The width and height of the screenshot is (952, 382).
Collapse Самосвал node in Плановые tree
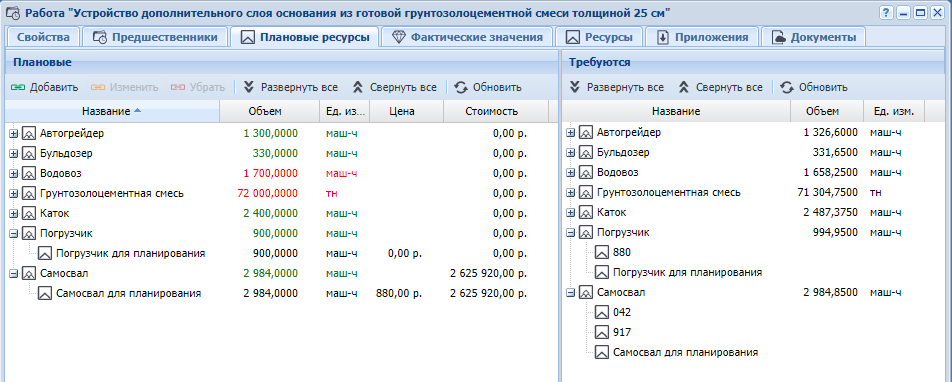[x=14, y=273]
